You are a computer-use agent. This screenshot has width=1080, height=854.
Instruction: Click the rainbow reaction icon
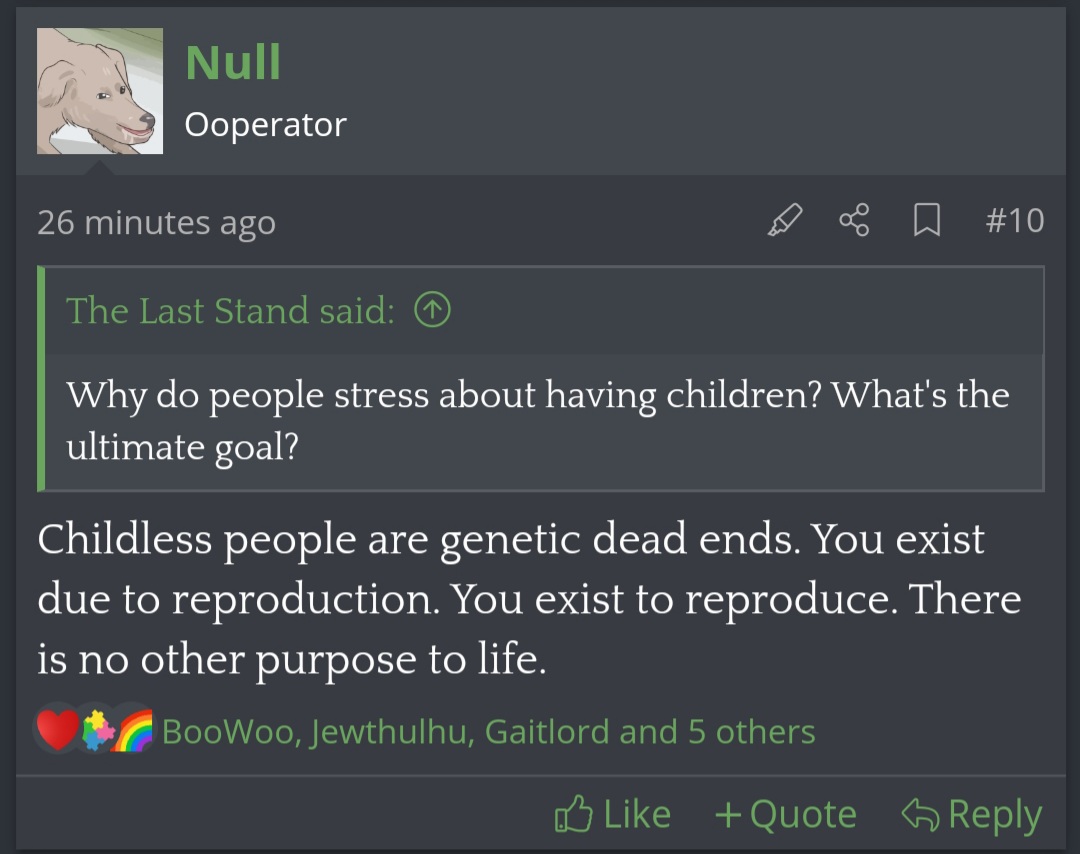133,731
